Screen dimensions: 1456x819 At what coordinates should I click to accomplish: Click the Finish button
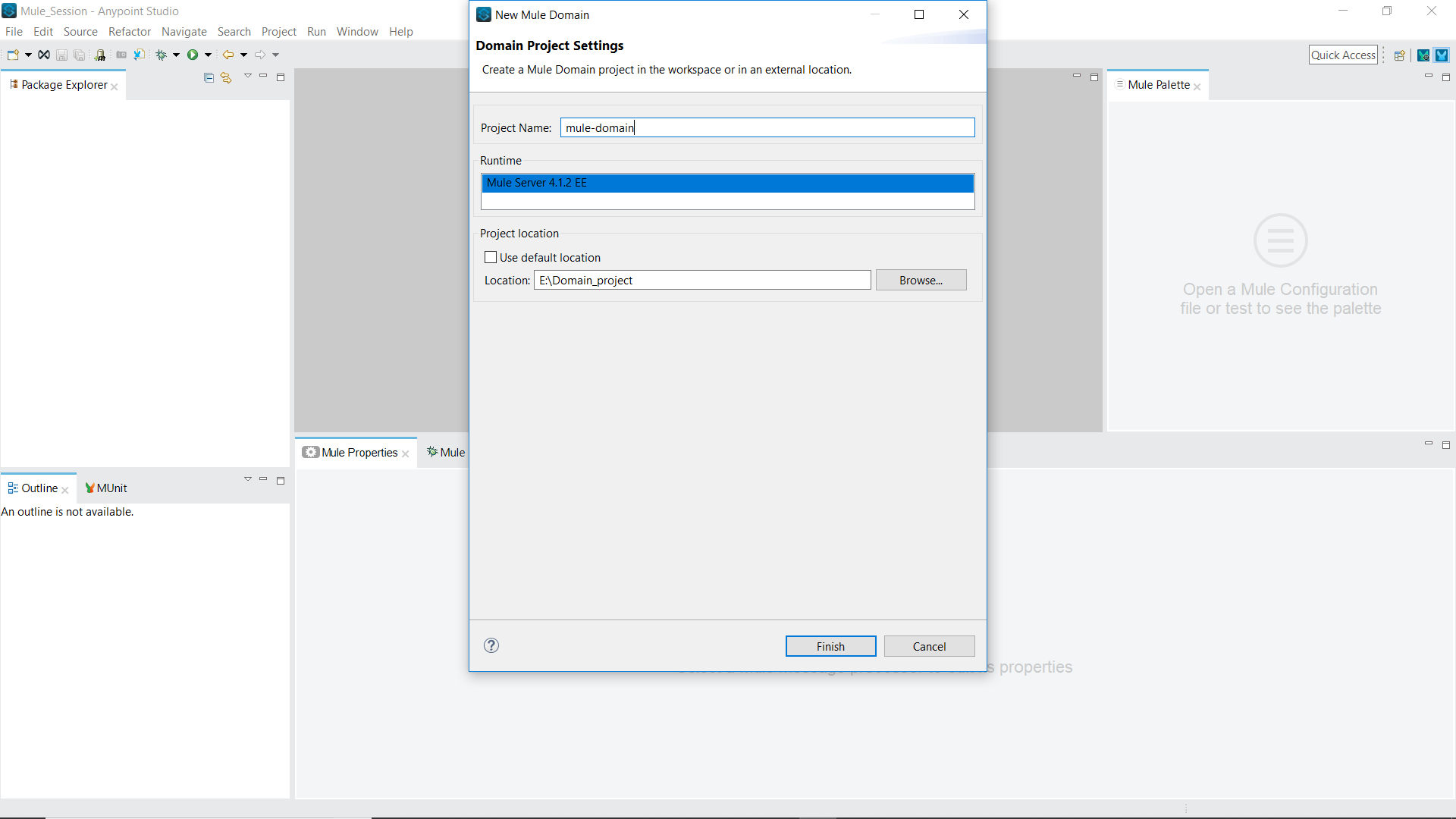(830, 646)
